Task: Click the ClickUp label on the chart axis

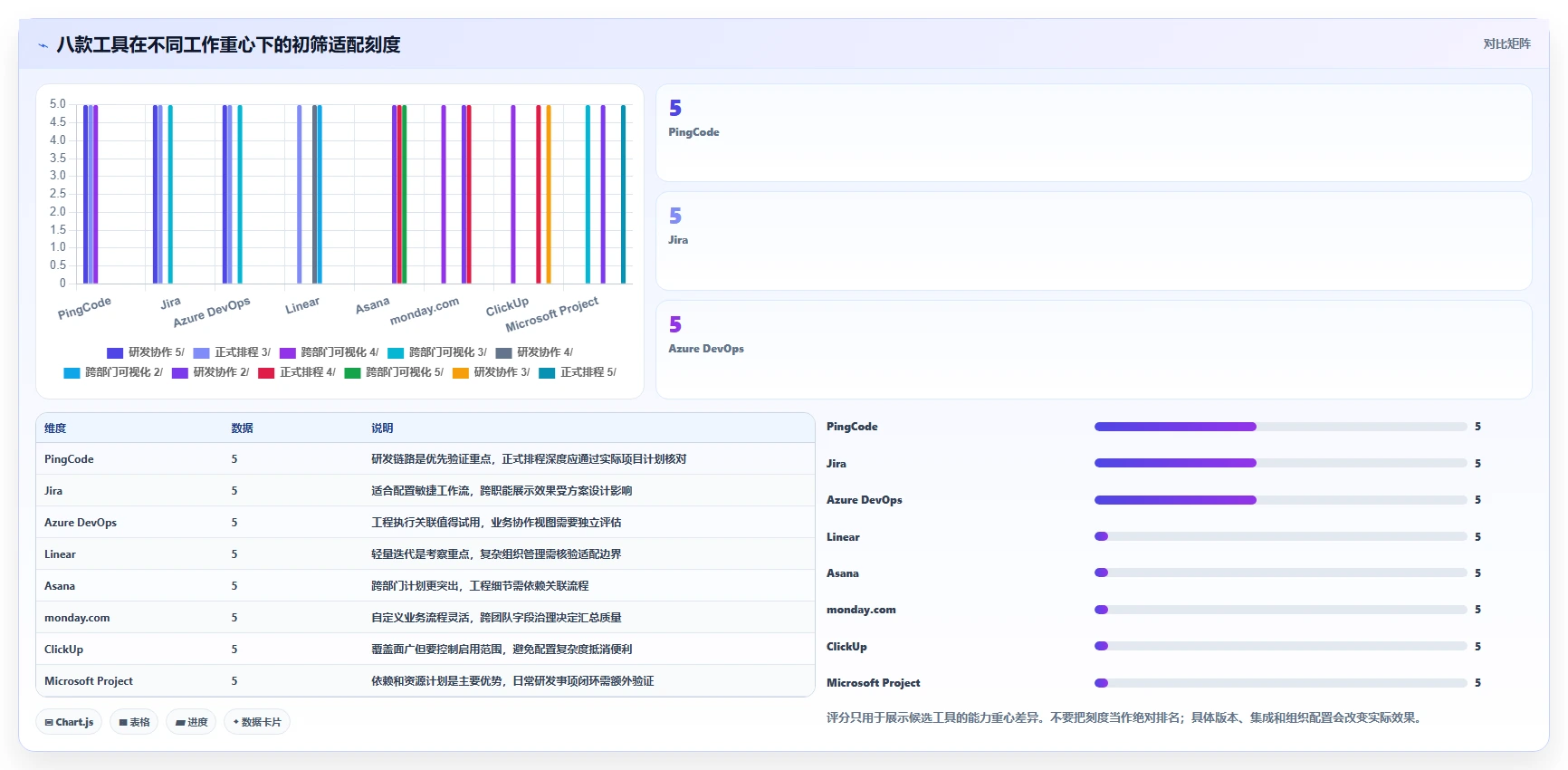Action: [x=507, y=307]
